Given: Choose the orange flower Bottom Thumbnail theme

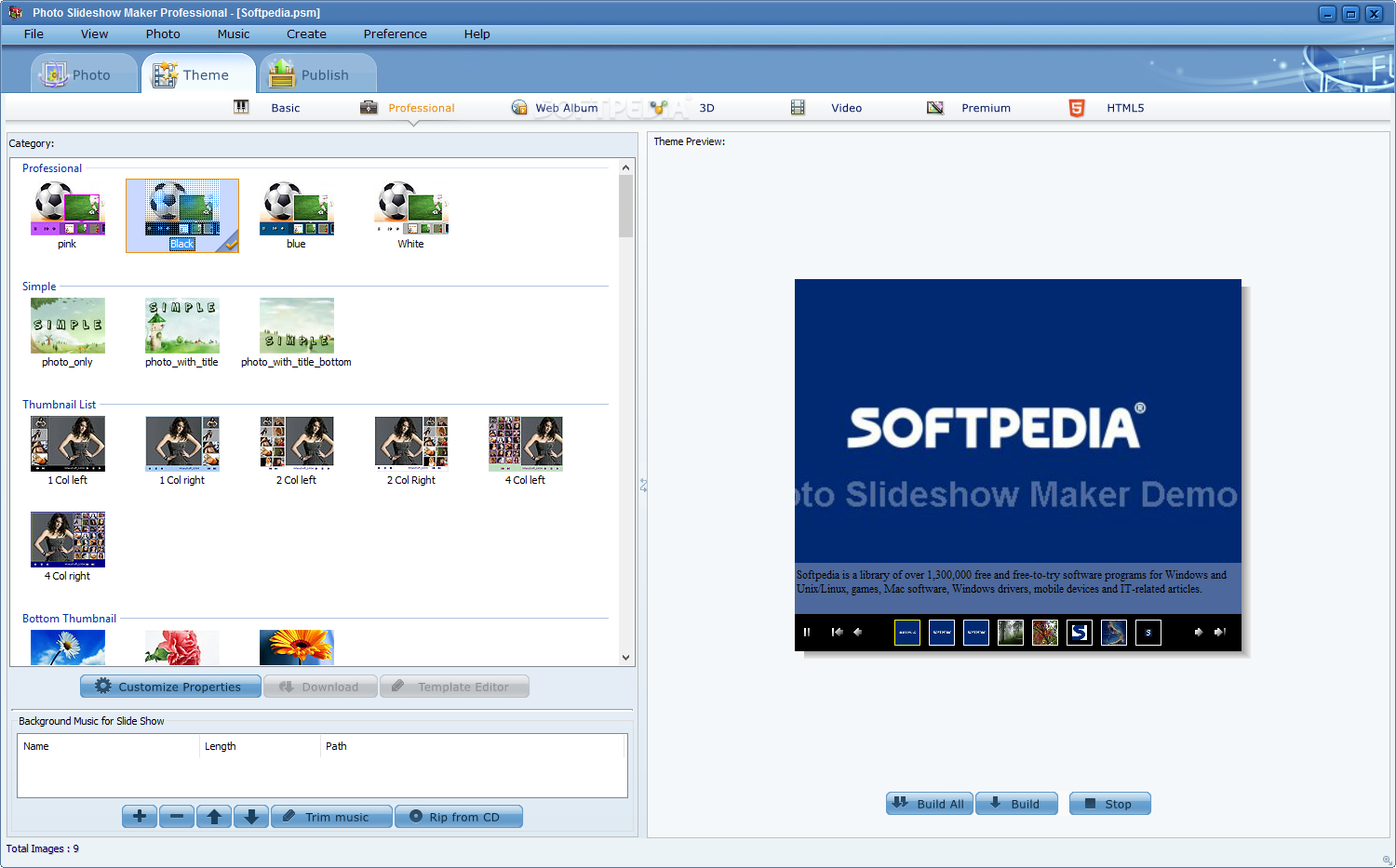Looking at the screenshot, I should click(296, 648).
